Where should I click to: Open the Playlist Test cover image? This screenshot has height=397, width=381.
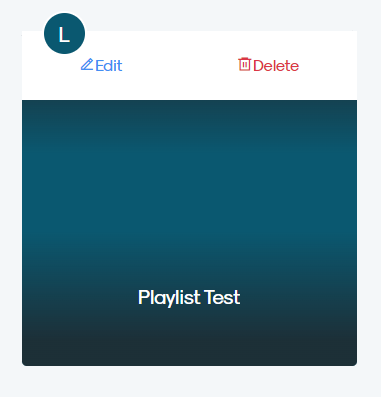[189, 233]
